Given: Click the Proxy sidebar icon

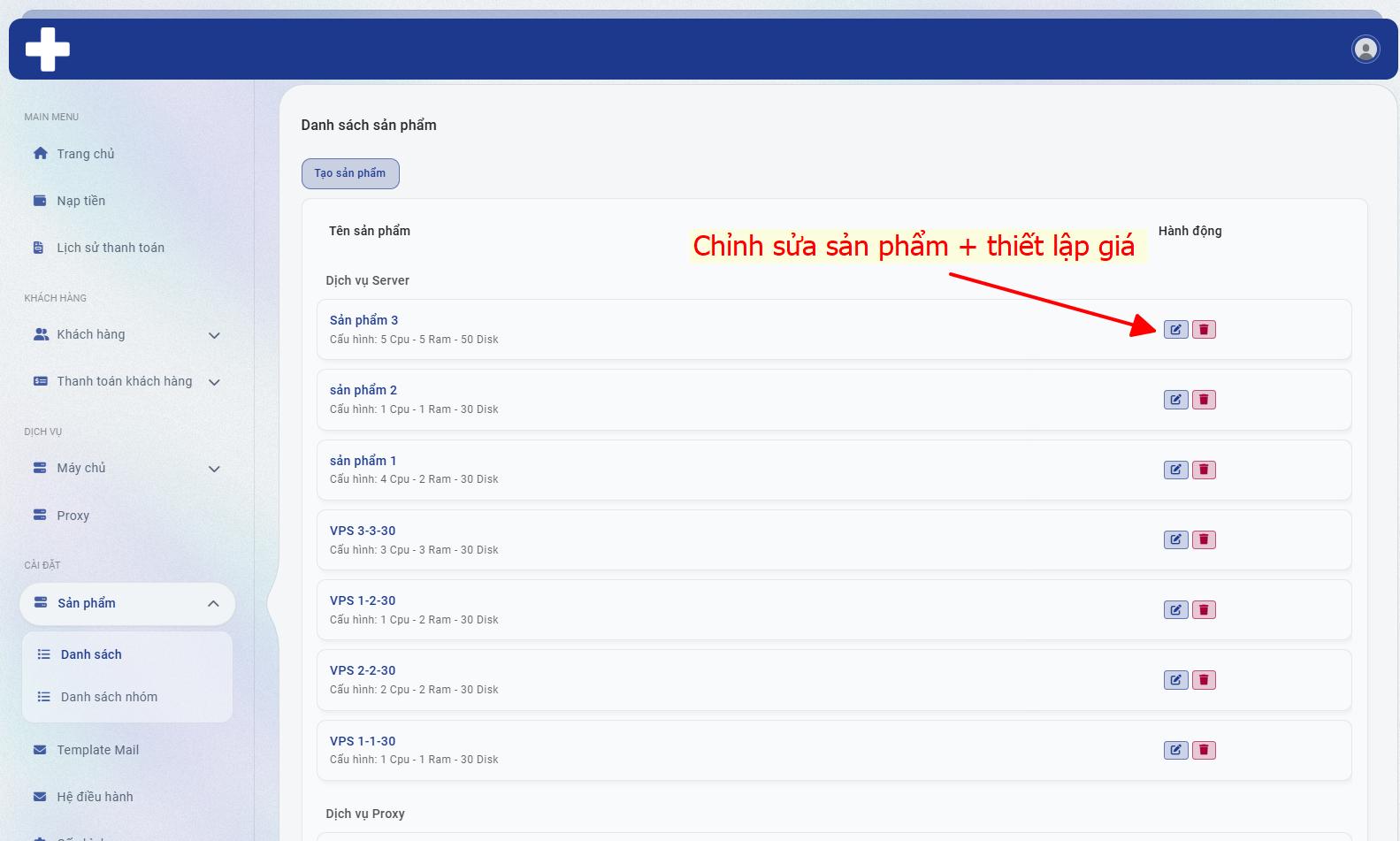Looking at the screenshot, I should 40,515.
